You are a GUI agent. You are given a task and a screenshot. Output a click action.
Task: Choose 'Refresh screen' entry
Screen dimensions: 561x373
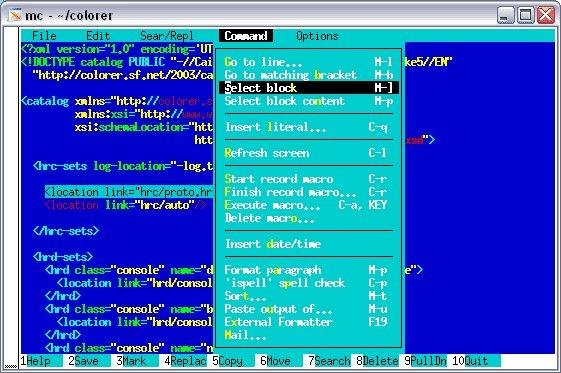(308, 153)
